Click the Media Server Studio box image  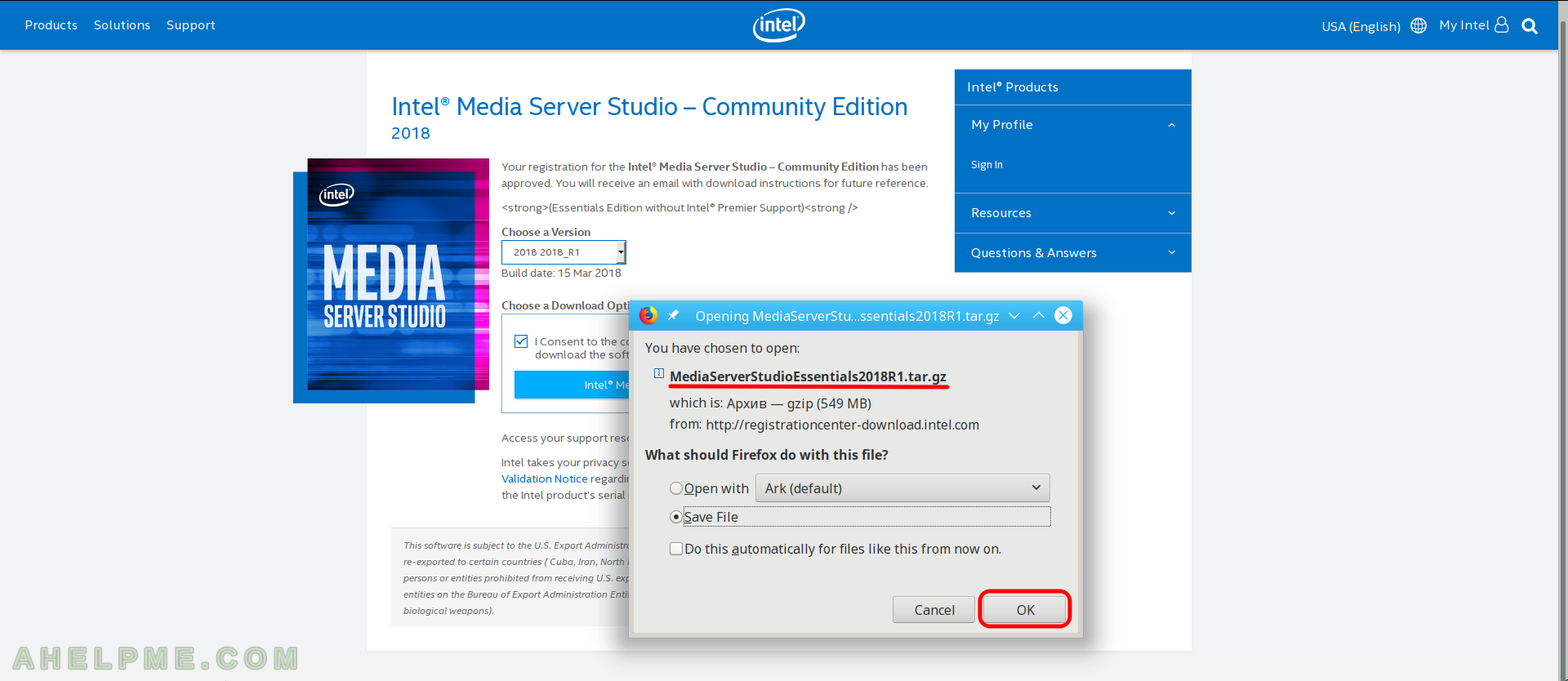pyautogui.click(x=391, y=281)
